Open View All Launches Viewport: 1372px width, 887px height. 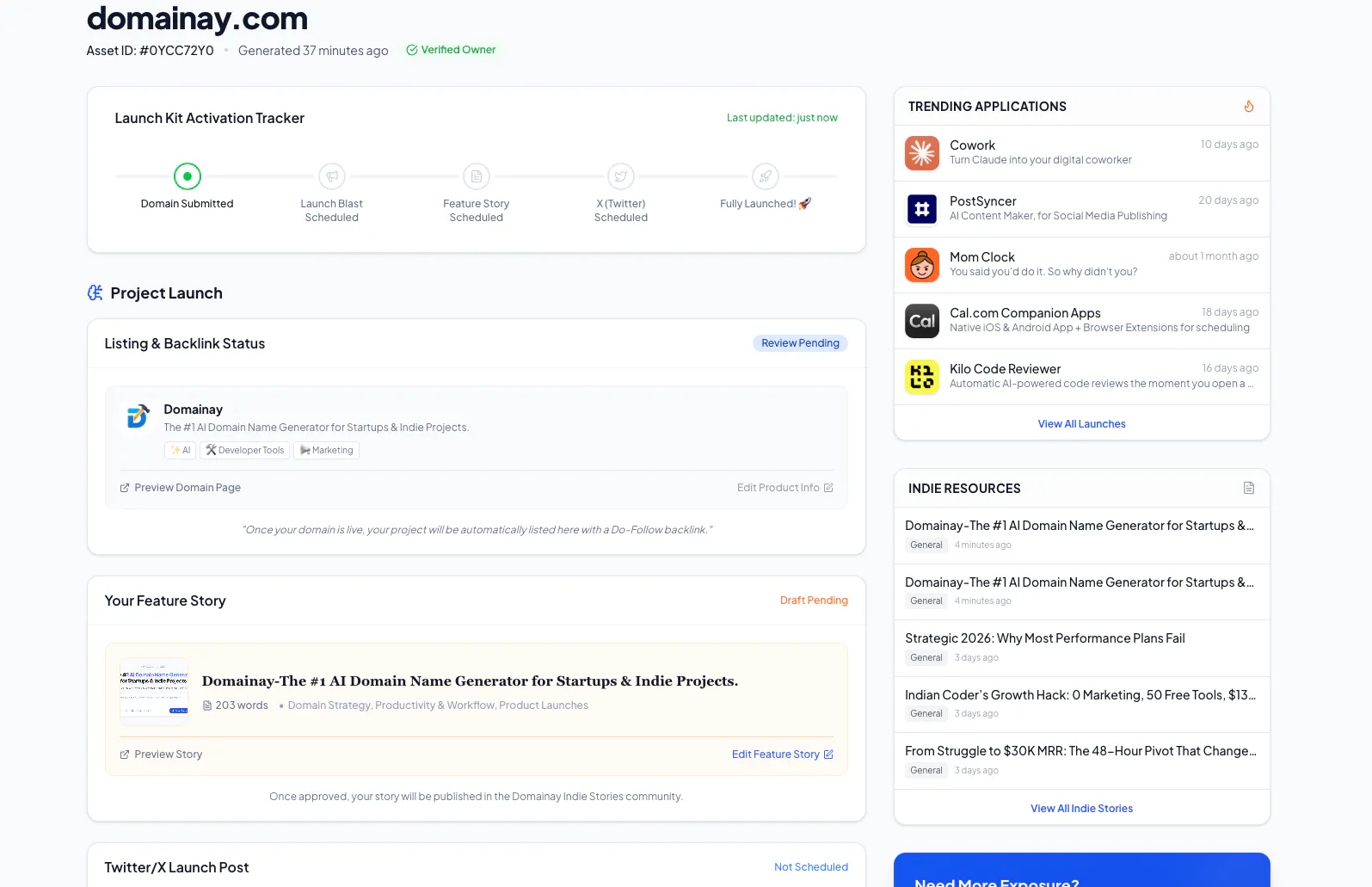tap(1081, 424)
